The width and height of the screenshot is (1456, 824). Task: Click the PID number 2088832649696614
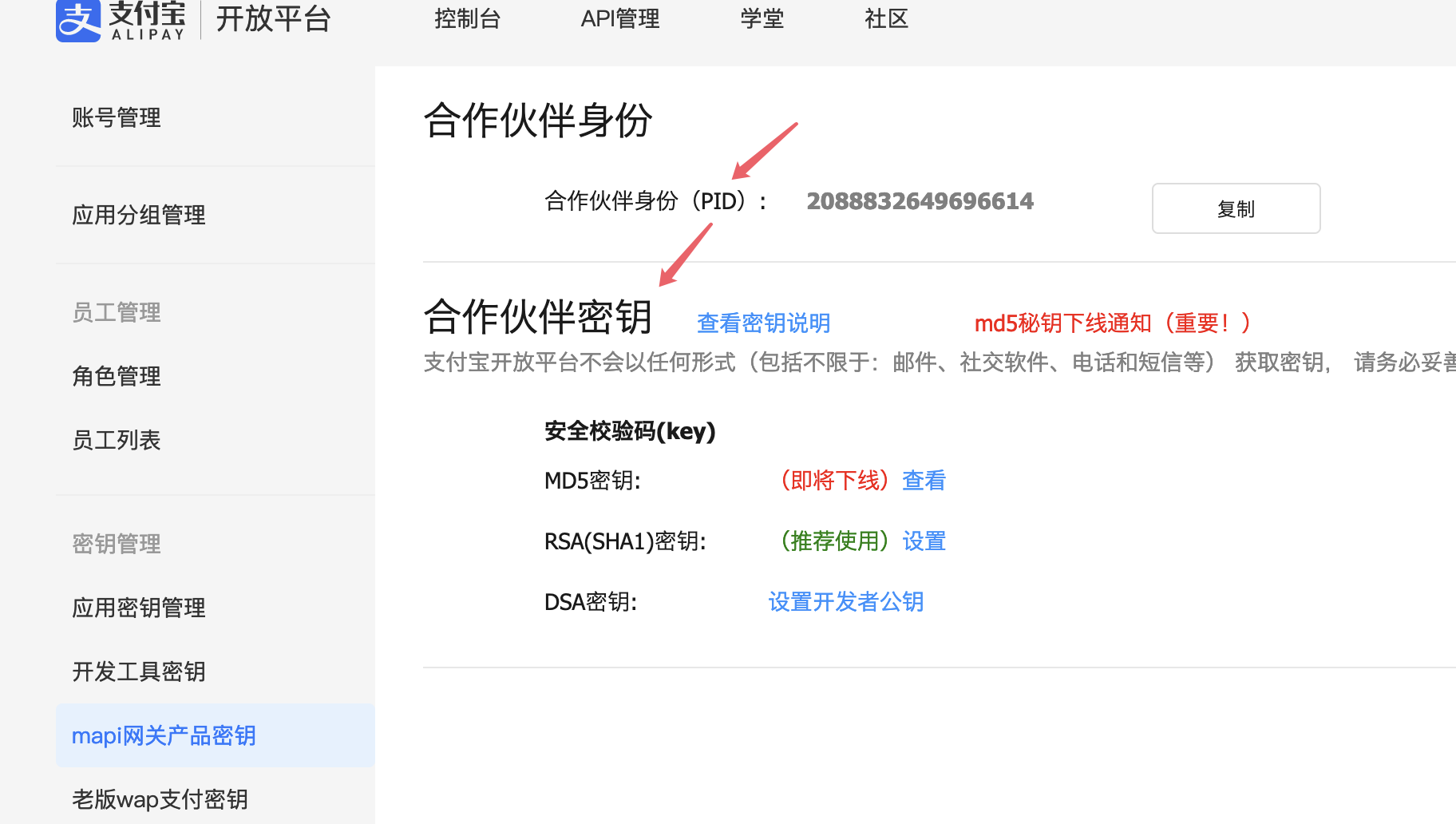click(920, 201)
